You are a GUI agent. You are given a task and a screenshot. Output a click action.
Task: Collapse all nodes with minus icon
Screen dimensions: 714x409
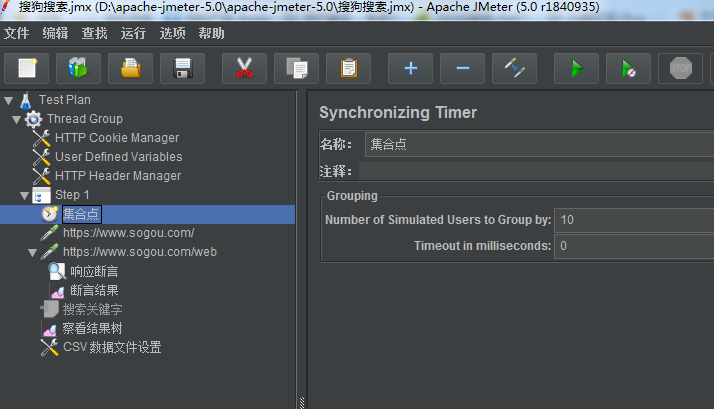tap(462, 68)
